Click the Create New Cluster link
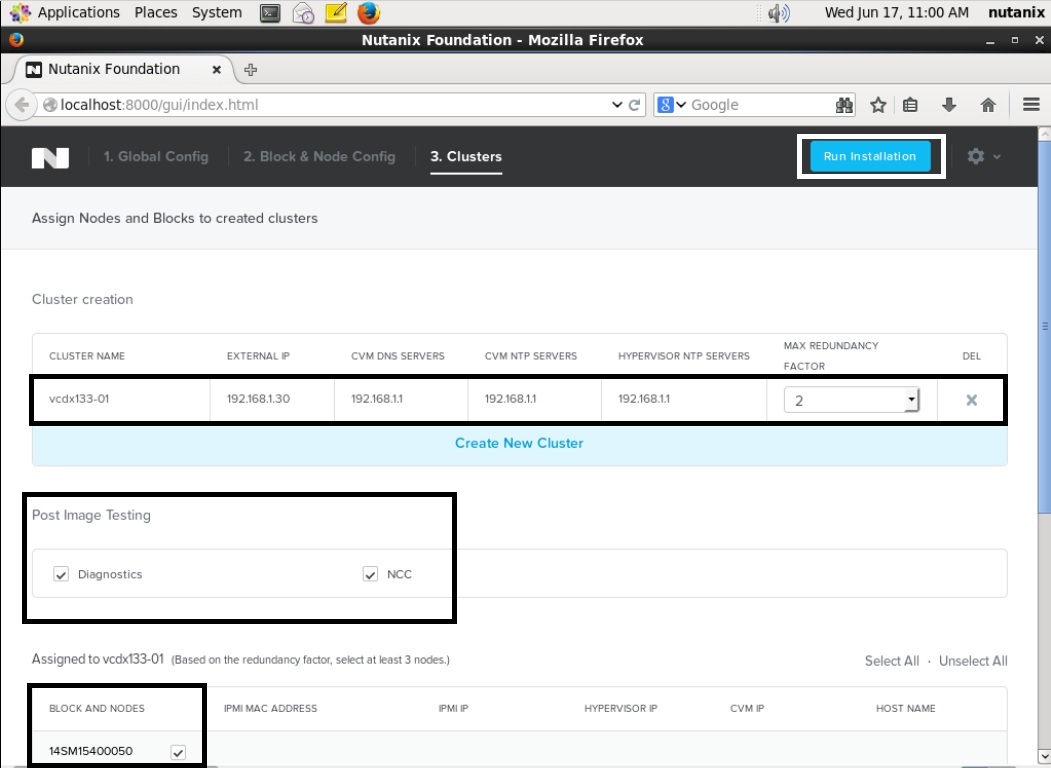 click(x=519, y=443)
